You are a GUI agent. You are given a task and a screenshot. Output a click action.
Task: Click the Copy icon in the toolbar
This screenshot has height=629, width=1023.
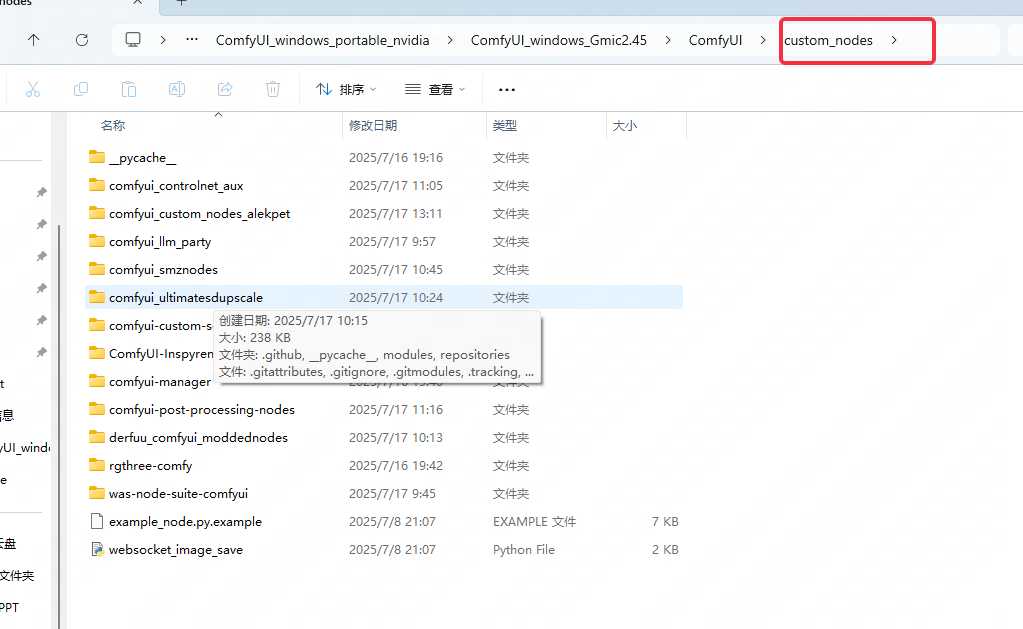click(x=81, y=89)
